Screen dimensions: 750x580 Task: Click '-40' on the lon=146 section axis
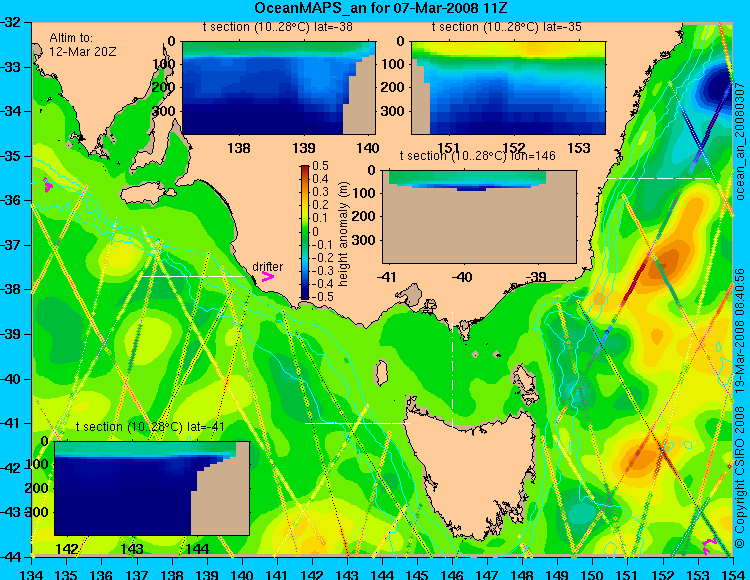(462, 277)
